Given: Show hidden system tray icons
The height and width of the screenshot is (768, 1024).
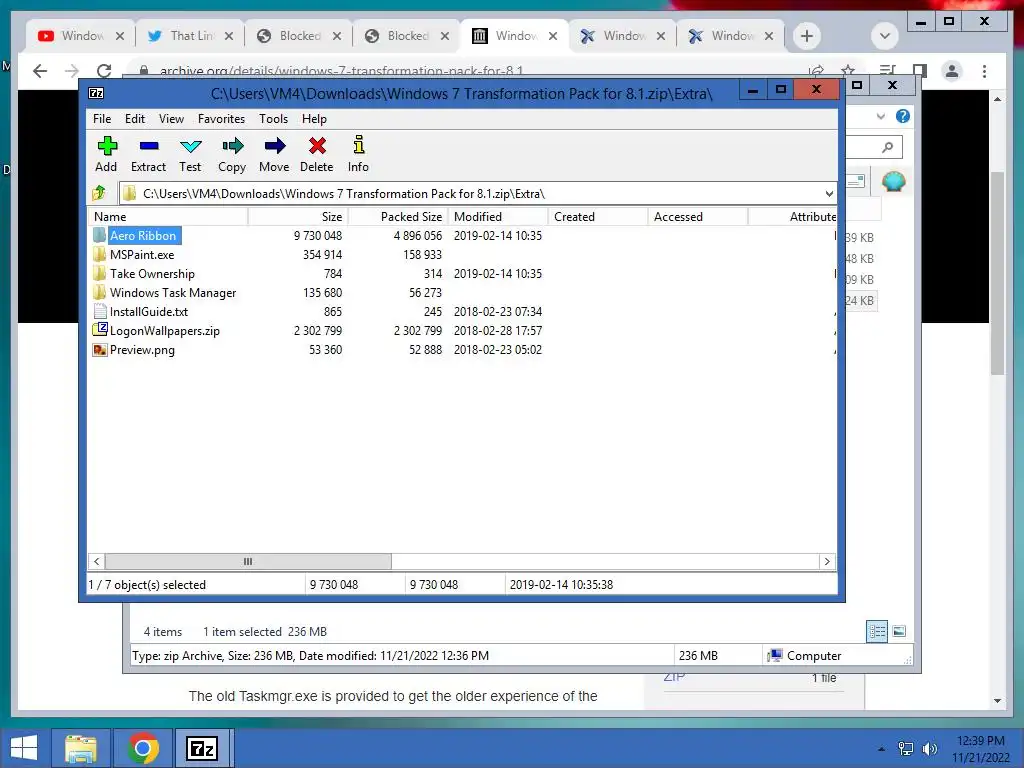Looking at the screenshot, I should click(x=882, y=749).
